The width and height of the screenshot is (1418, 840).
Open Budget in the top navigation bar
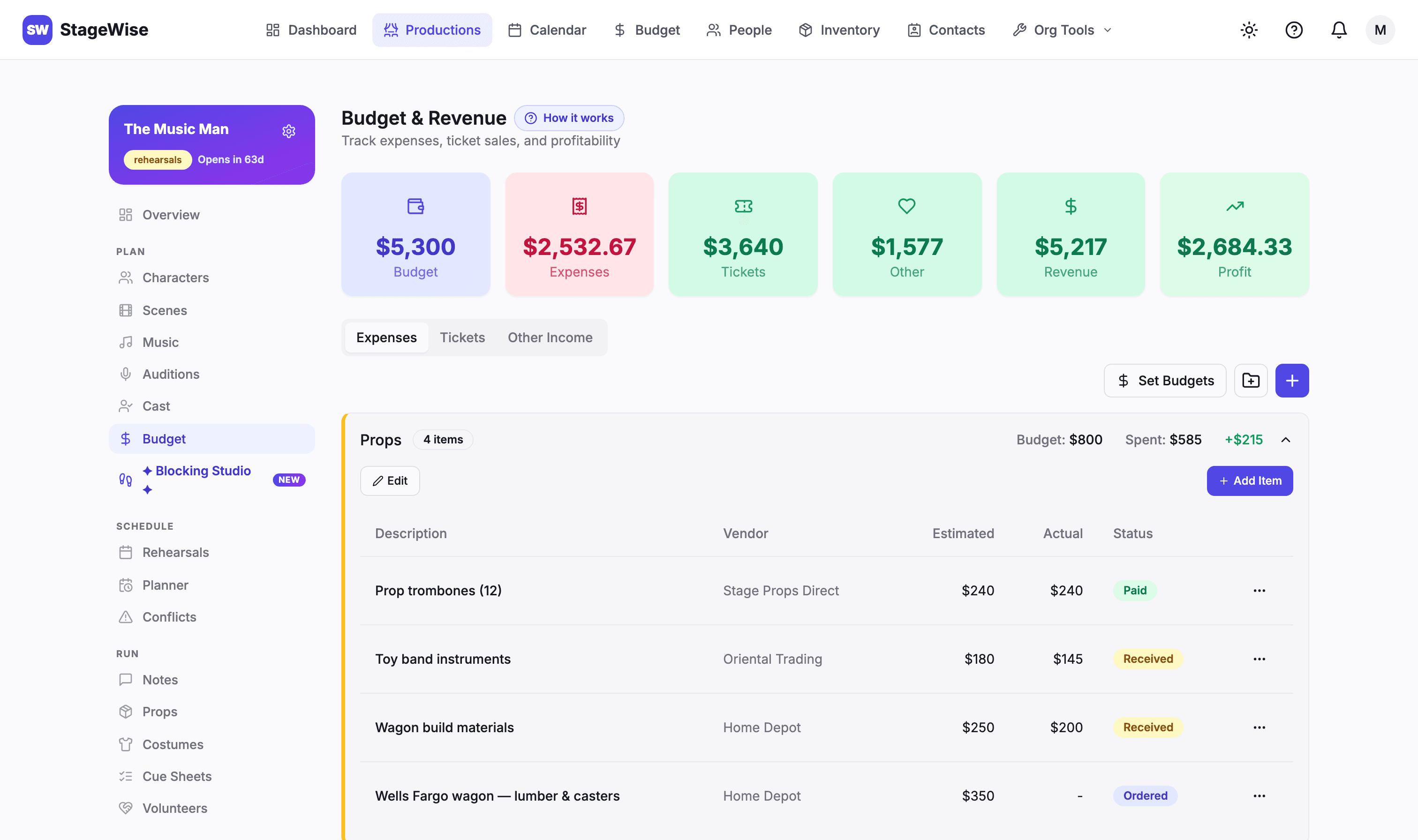(647, 30)
